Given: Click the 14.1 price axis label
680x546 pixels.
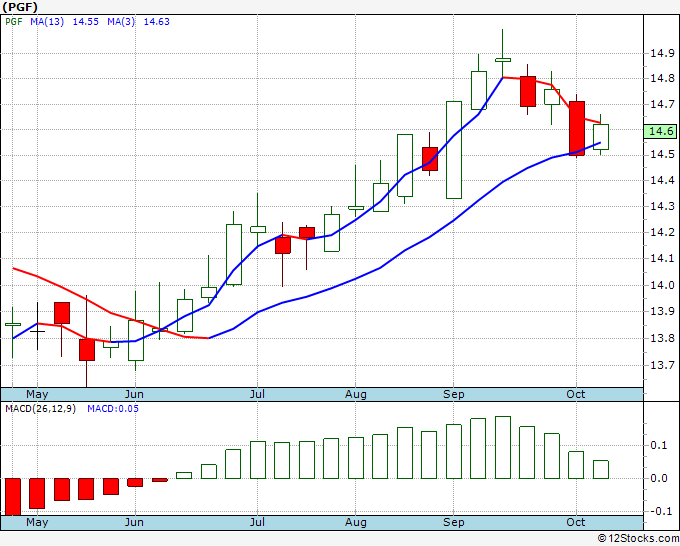Looking at the screenshot, I should pos(662,258).
